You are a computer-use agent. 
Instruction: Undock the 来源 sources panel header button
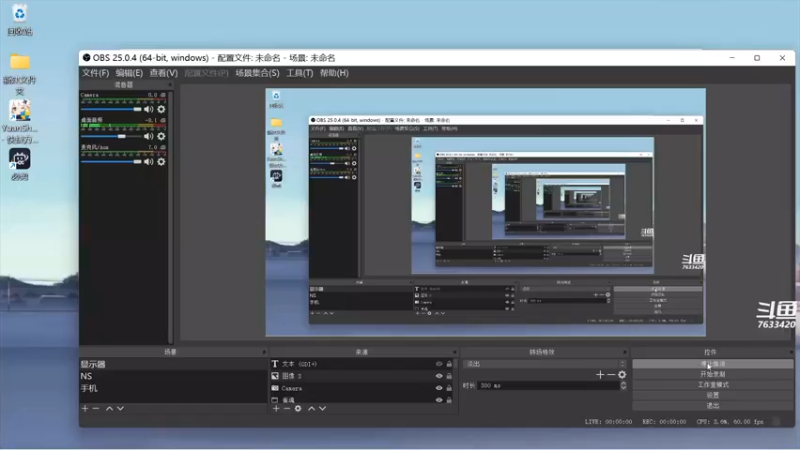tap(455, 352)
